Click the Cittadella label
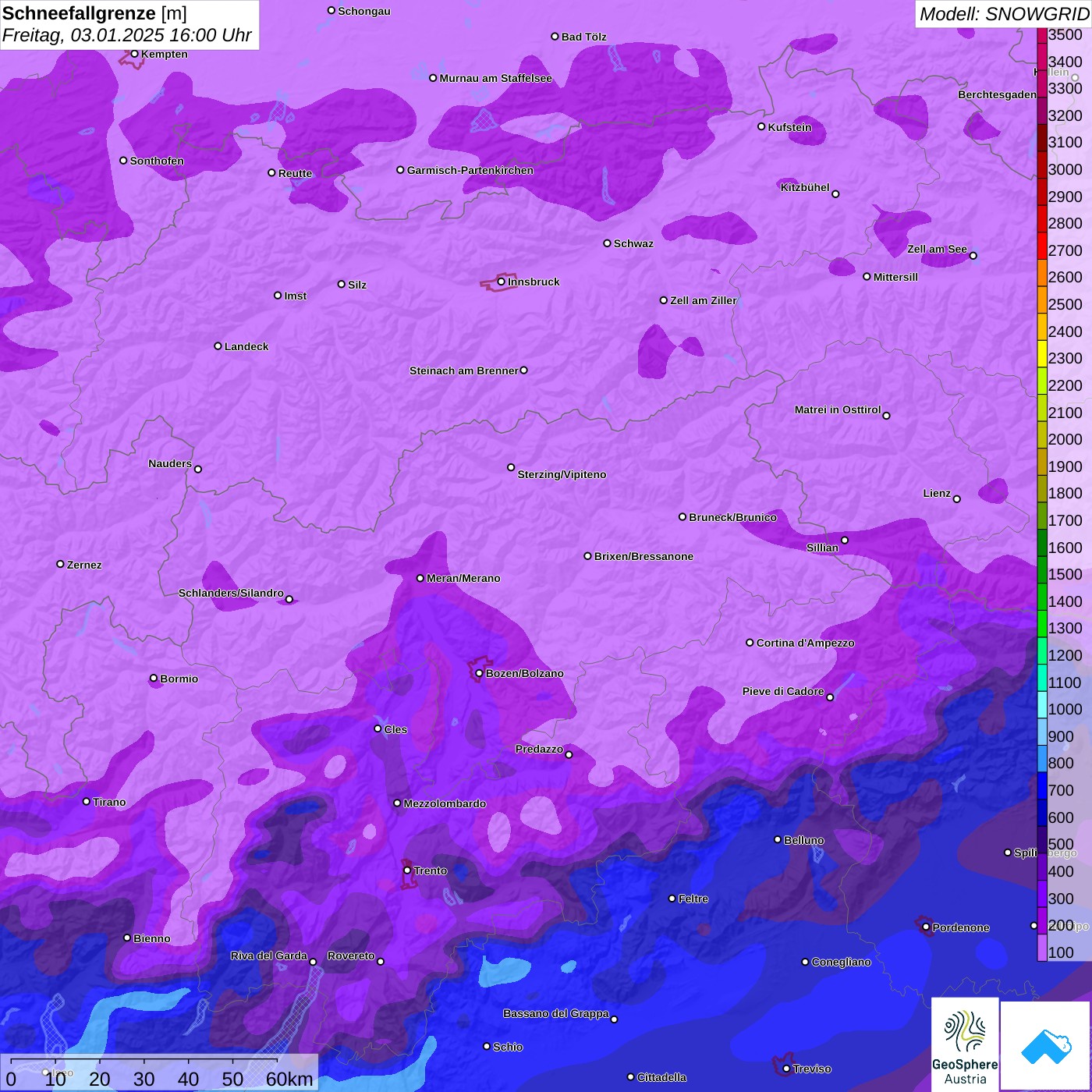 (661, 1077)
